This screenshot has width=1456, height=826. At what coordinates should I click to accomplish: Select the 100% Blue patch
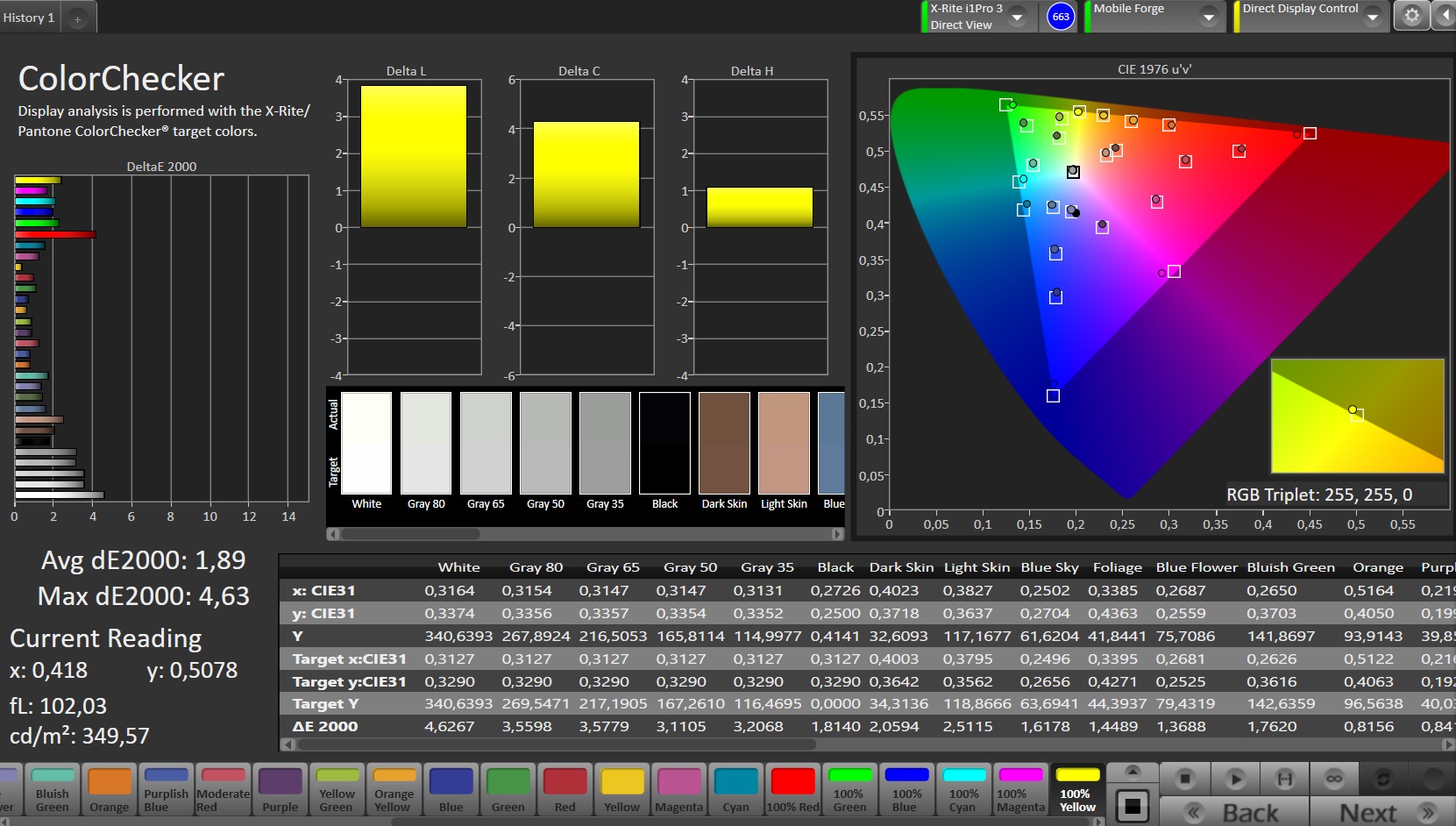click(906, 789)
